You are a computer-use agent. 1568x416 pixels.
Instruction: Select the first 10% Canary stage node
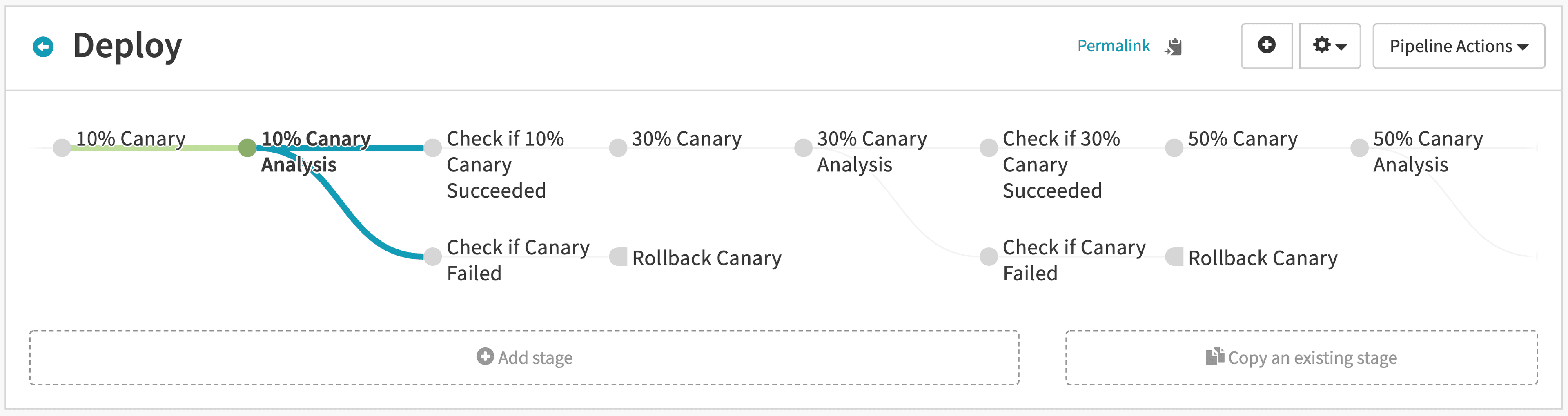62,148
